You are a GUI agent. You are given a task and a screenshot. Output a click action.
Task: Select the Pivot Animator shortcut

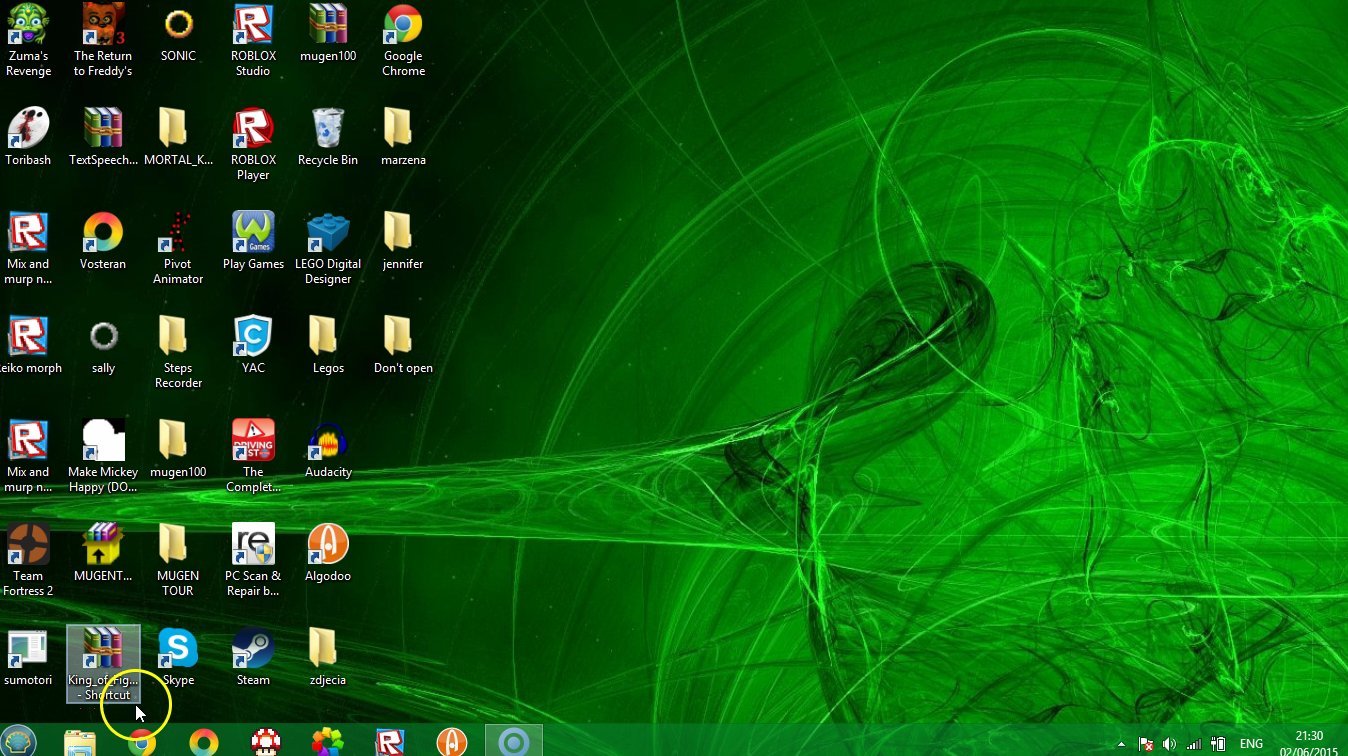tap(178, 248)
